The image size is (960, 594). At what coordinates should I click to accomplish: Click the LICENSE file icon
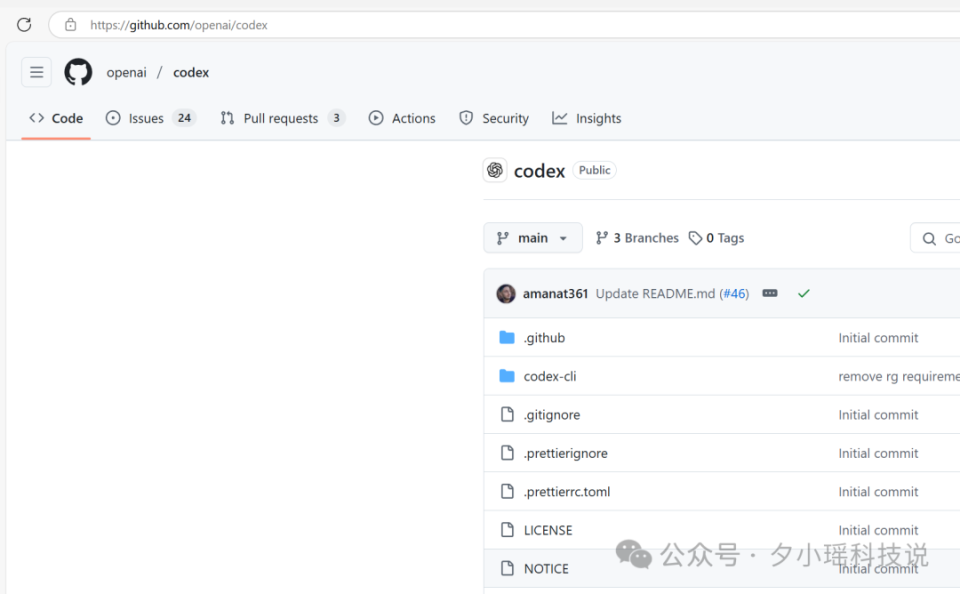point(507,530)
